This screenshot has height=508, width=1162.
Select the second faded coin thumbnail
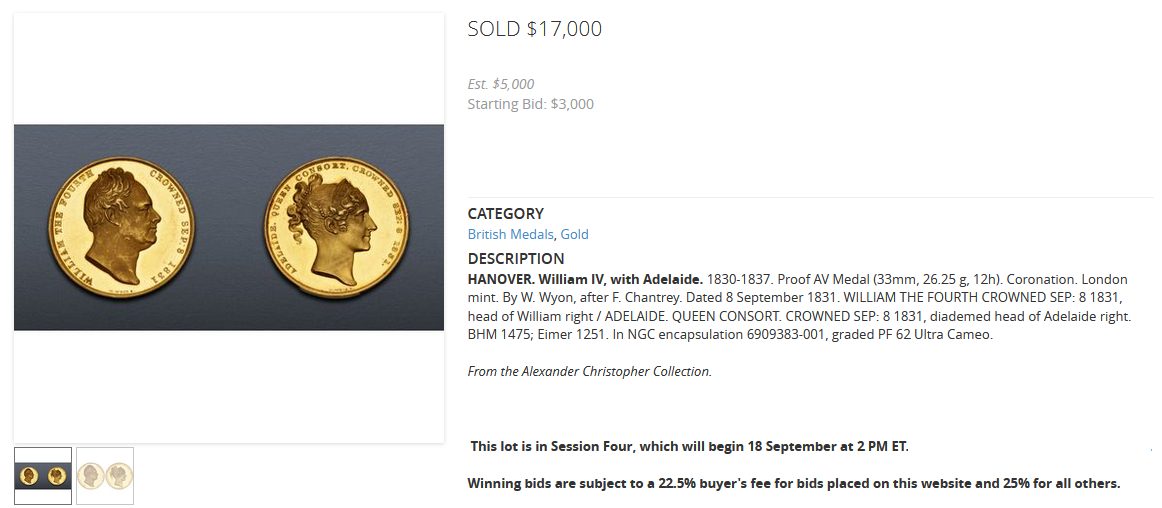click(x=105, y=476)
